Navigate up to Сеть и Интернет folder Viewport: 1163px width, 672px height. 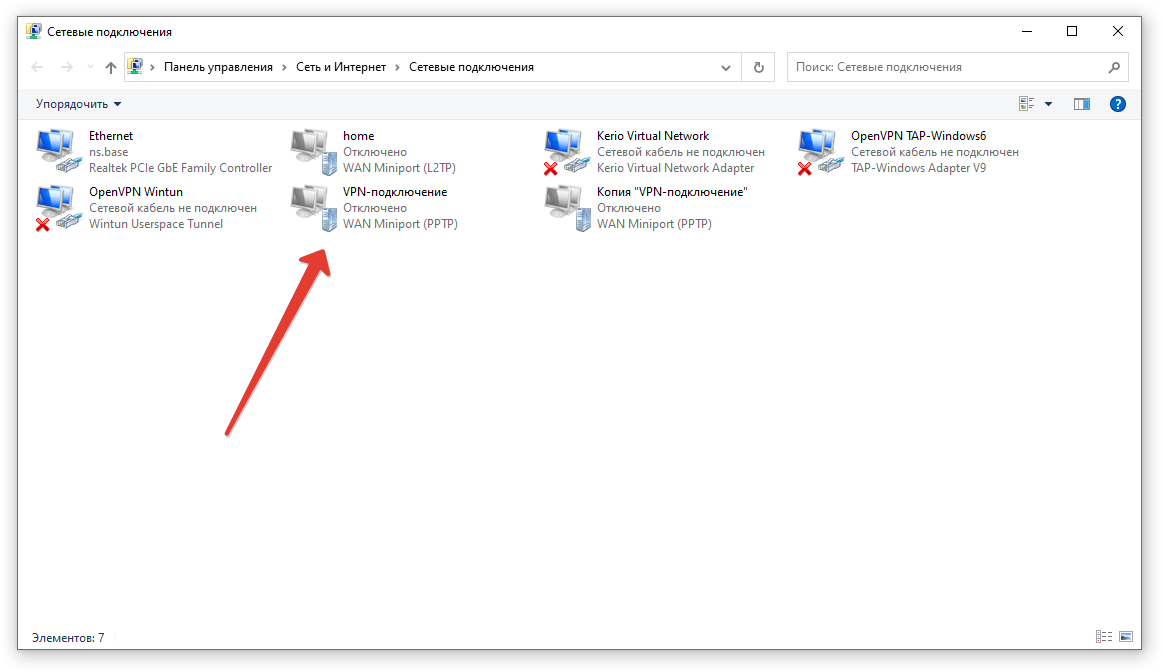pos(110,67)
